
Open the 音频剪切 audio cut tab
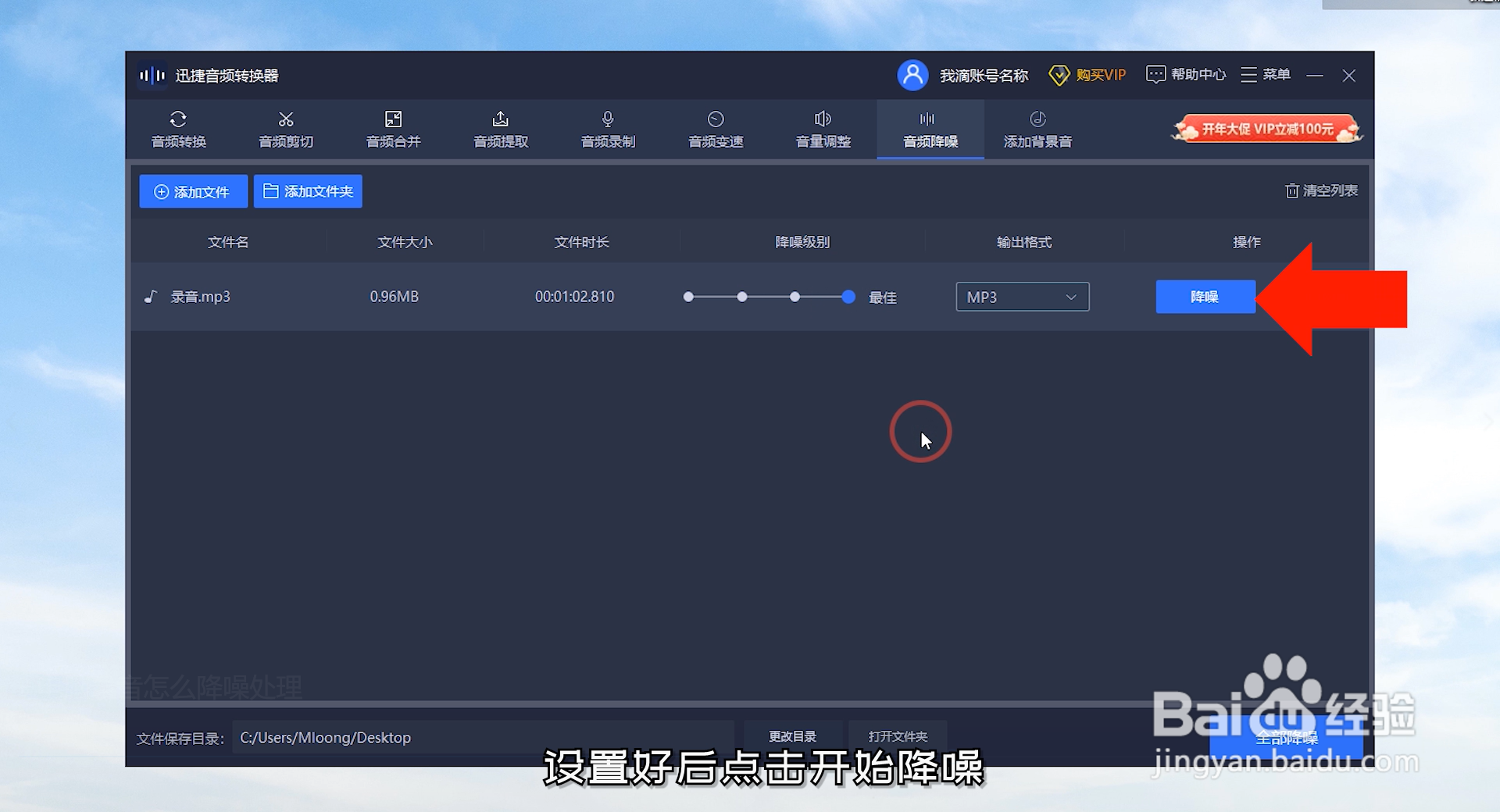tap(286, 130)
